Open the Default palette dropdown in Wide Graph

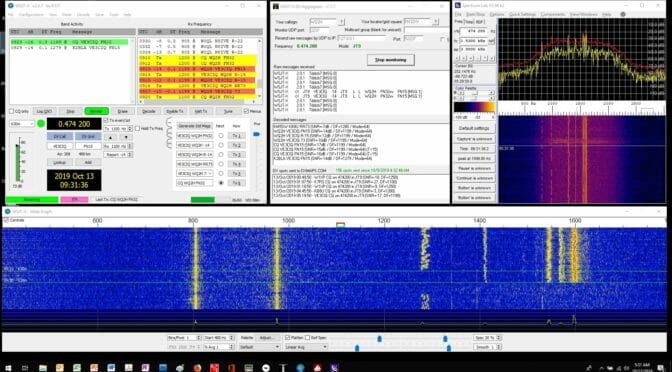260,347
